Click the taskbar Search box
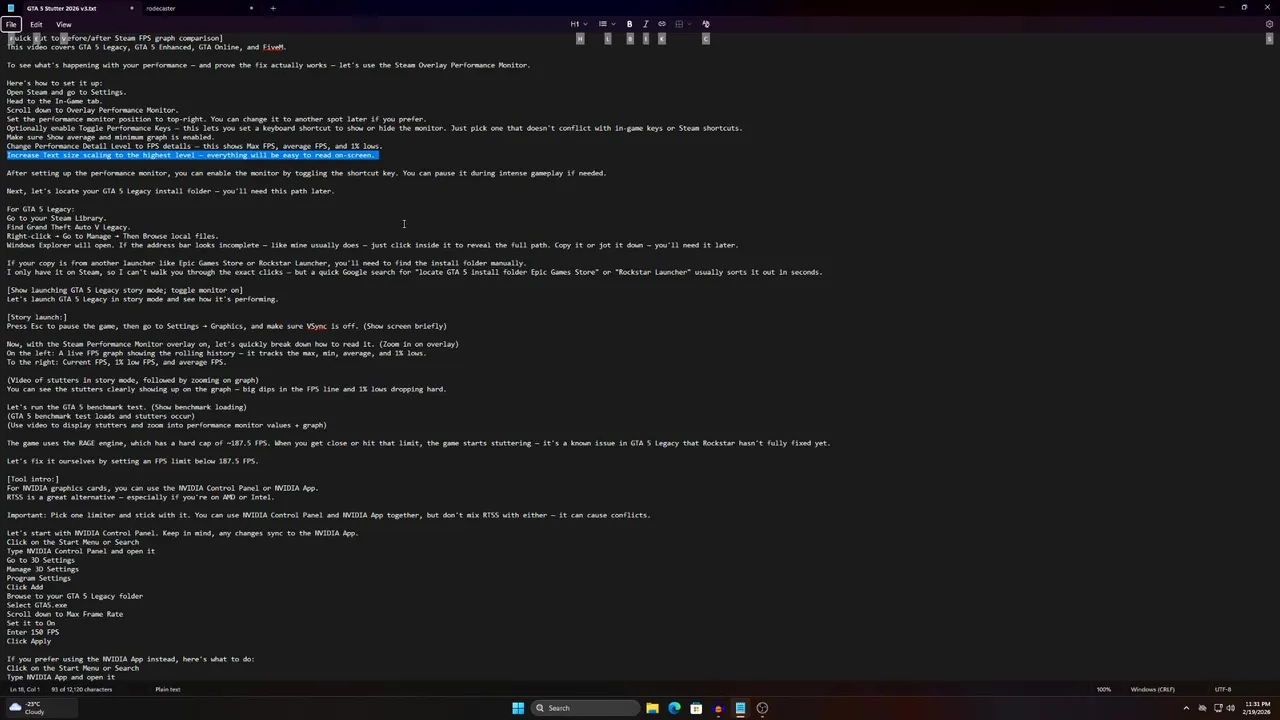 [x=586, y=708]
